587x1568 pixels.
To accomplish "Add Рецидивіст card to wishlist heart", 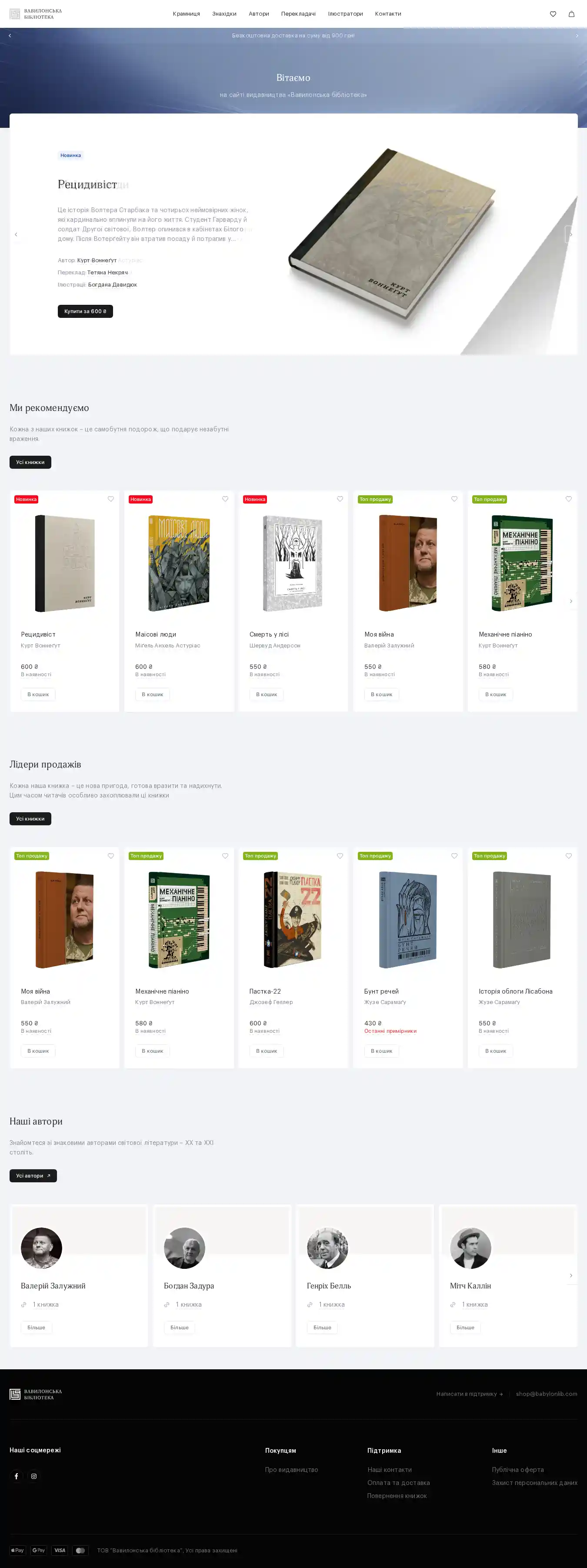I will point(111,499).
